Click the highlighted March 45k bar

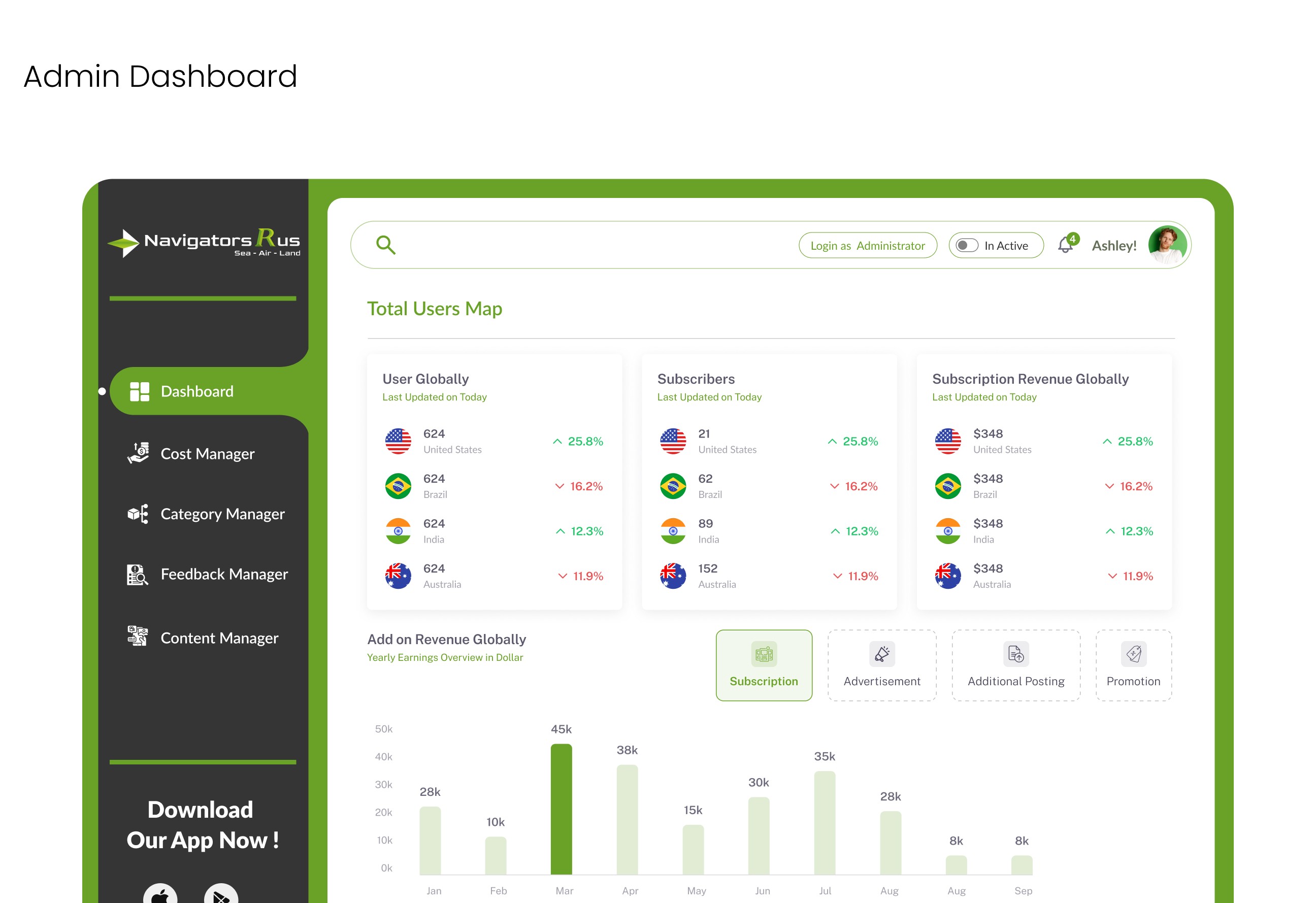(561, 809)
